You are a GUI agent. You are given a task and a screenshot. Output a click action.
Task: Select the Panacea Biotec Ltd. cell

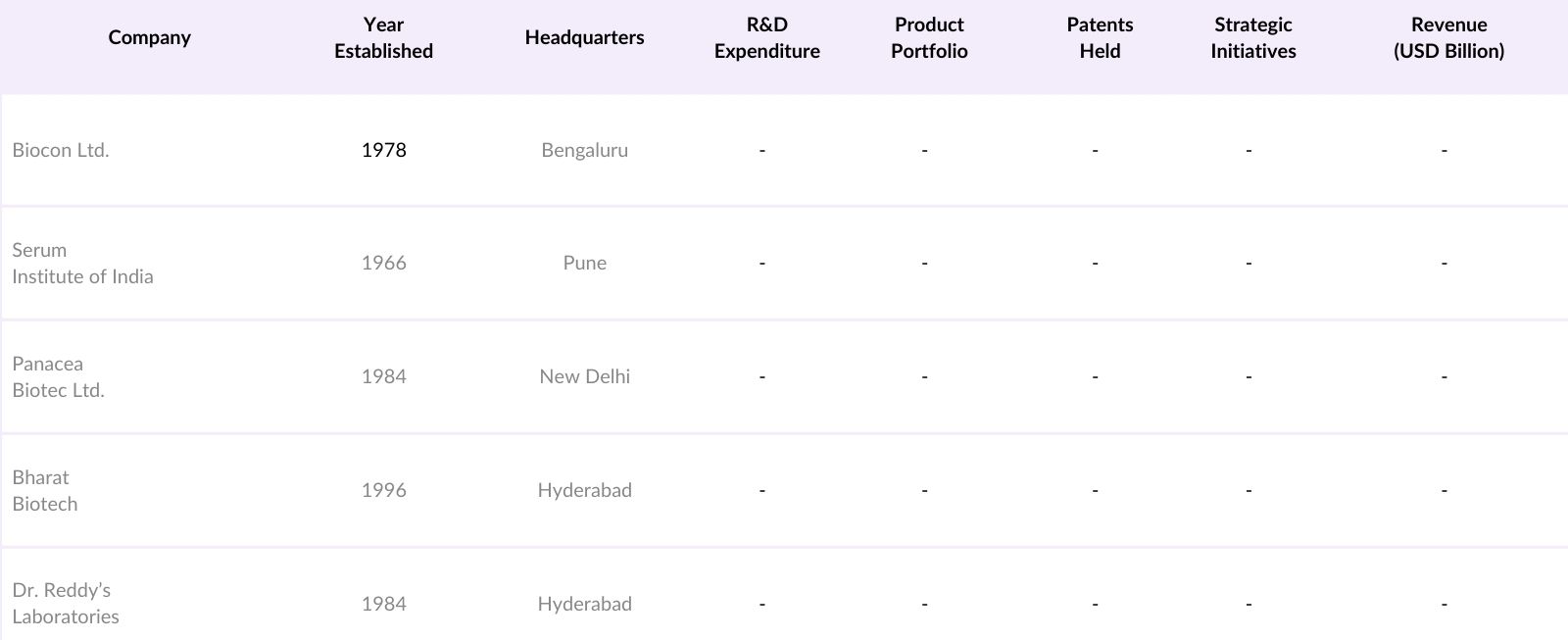click(59, 376)
